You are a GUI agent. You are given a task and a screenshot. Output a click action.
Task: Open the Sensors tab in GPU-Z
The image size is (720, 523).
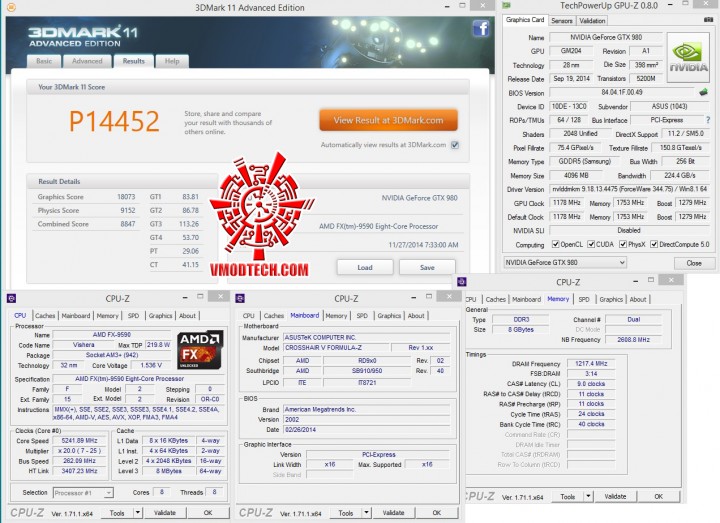click(562, 21)
